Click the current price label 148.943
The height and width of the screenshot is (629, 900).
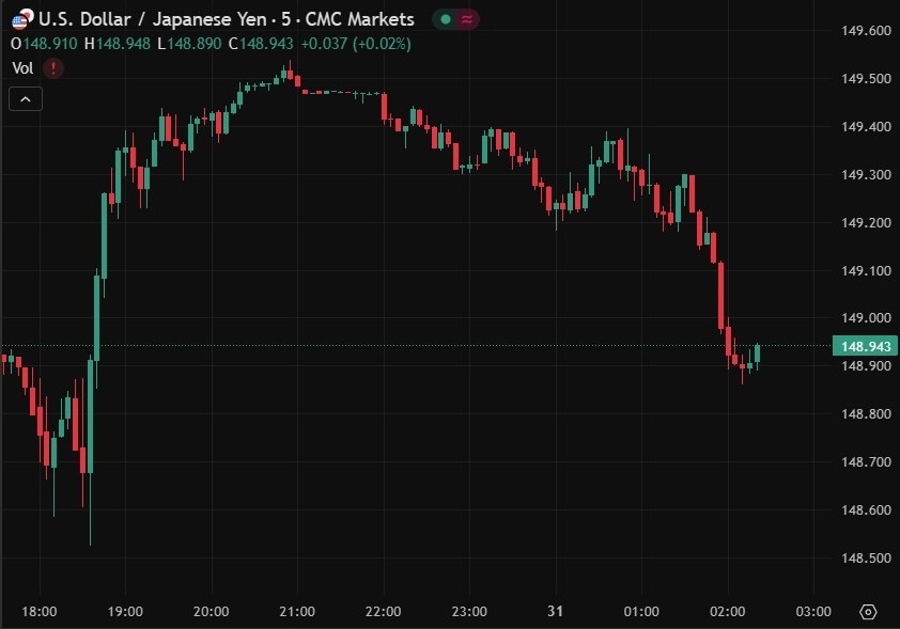click(x=866, y=346)
